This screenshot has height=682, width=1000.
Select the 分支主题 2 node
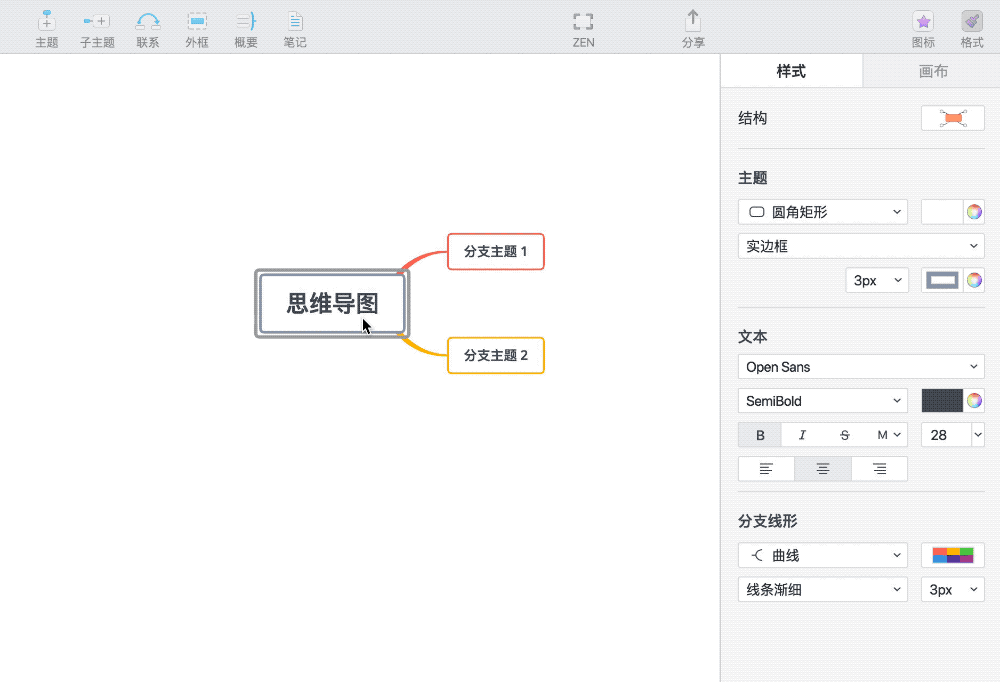point(496,355)
